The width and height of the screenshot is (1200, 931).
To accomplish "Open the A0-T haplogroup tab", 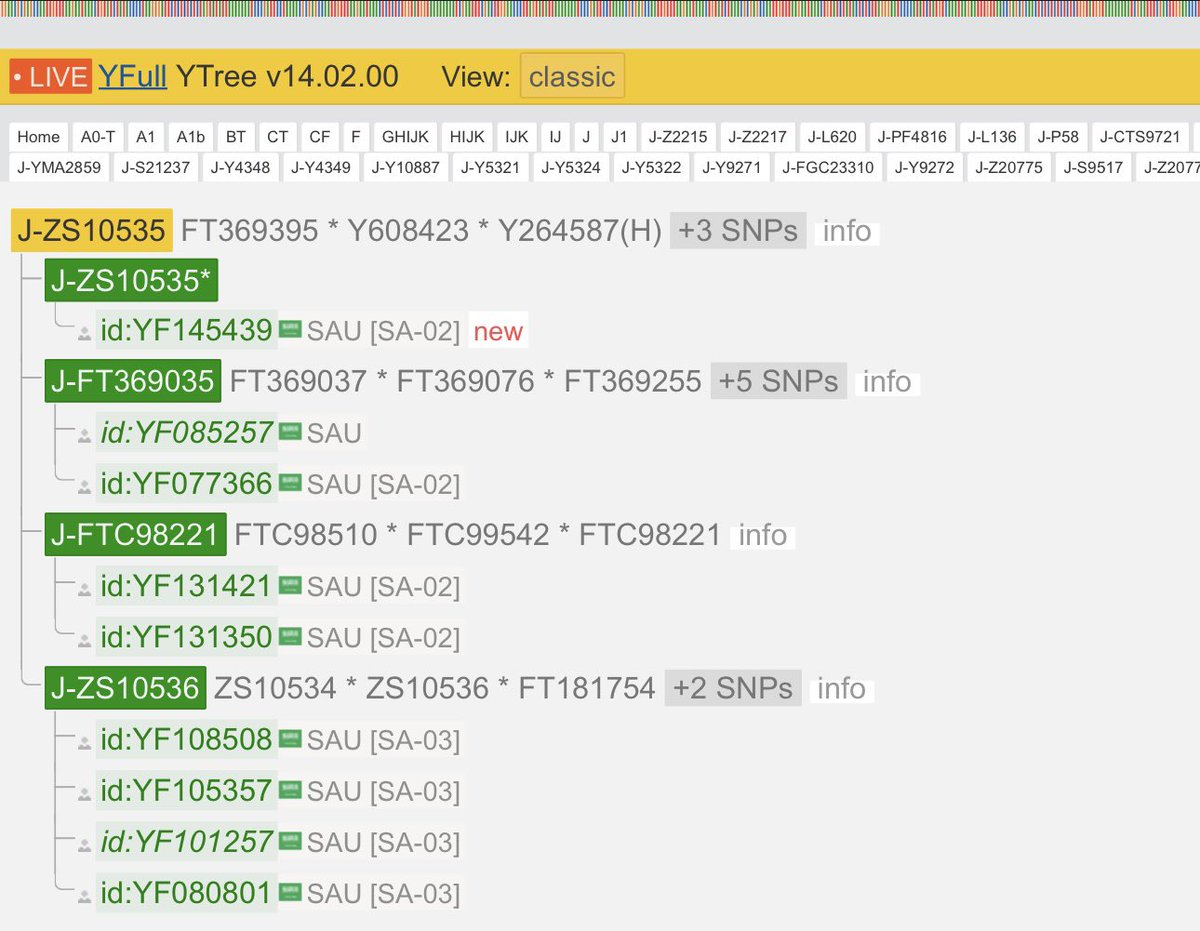I will coord(98,137).
